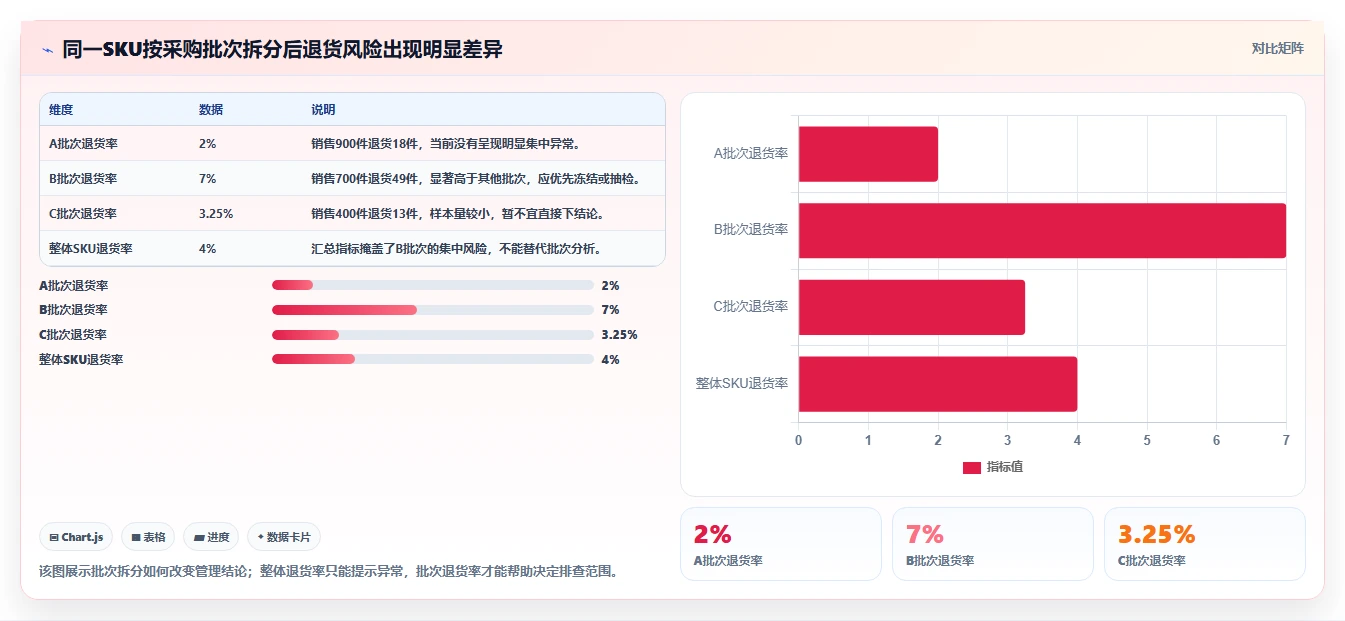Click the 整体SKU退货率 progress list label
The image size is (1345, 621).
(x=81, y=360)
